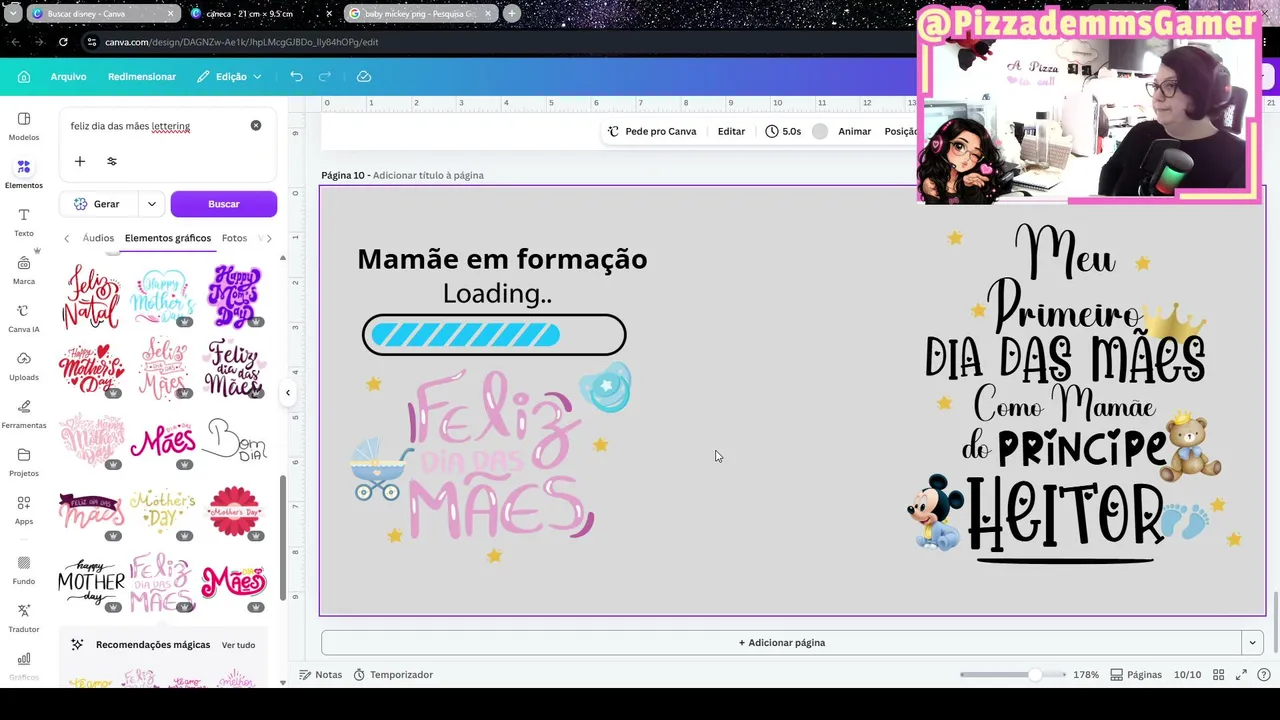This screenshot has height=720, width=1280.
Task: Click 'Adicionar título à página' title field
Action: 428,175
